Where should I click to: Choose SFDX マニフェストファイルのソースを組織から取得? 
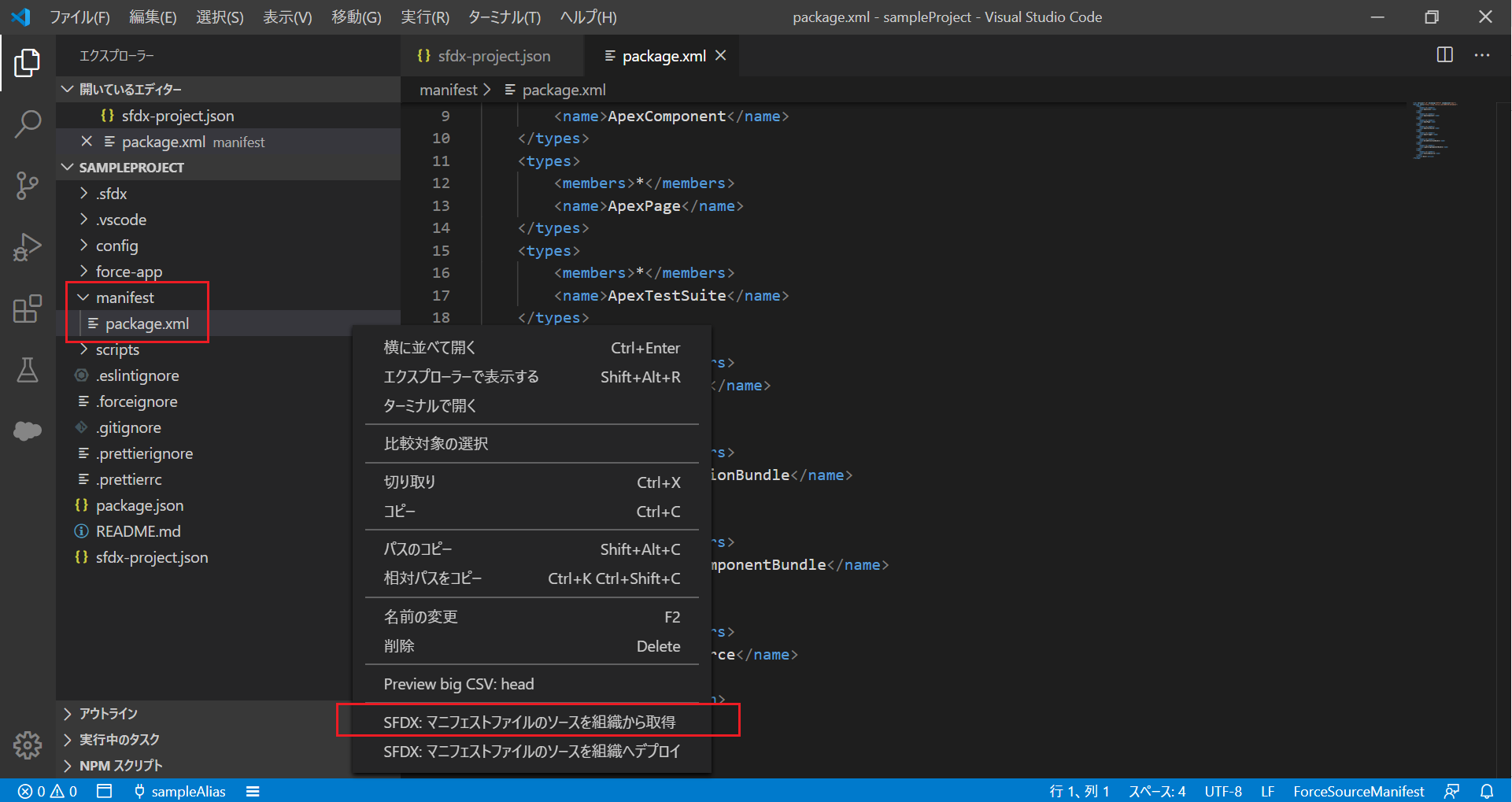point(532,722)
